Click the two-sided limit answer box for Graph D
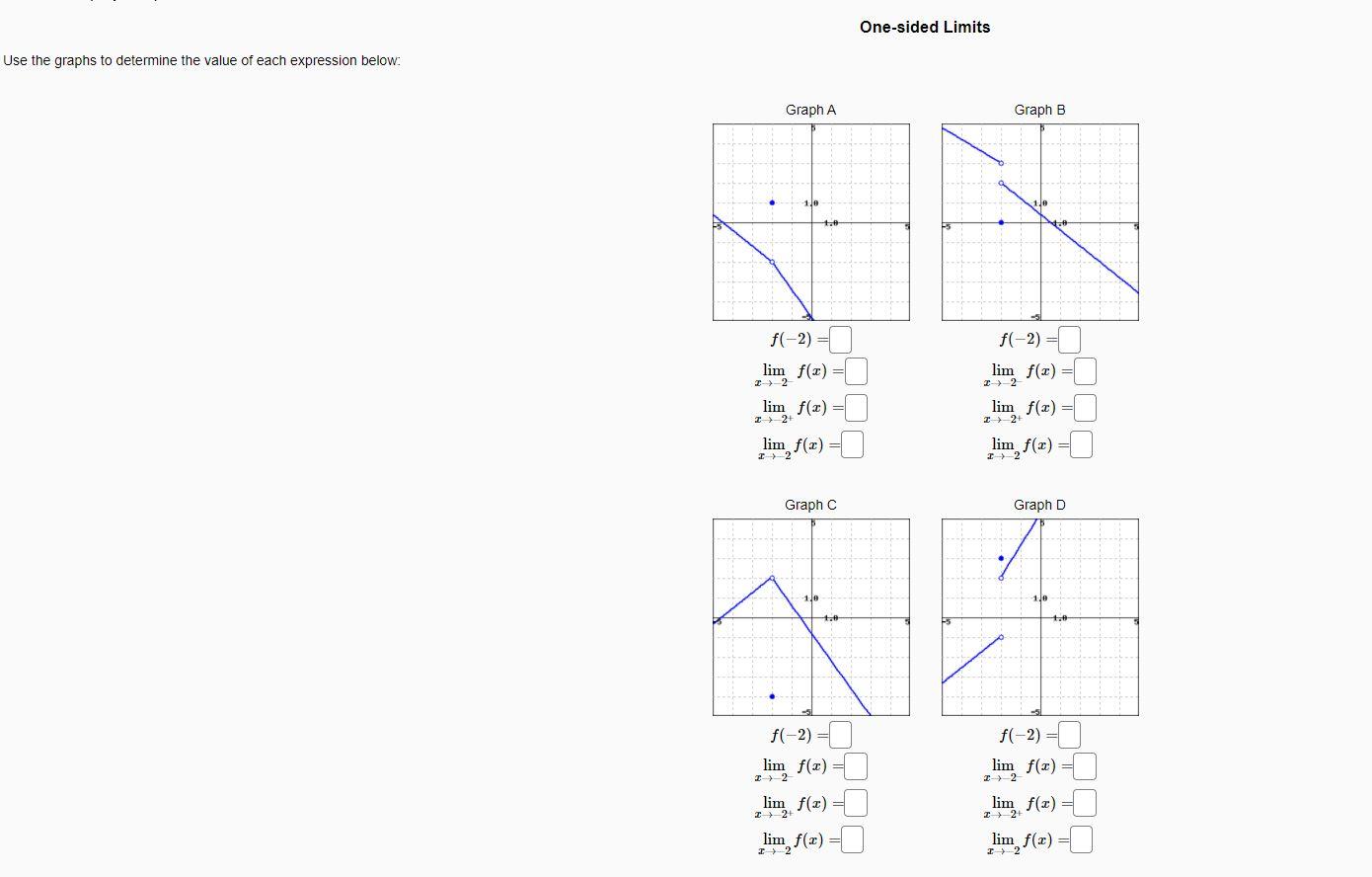 click(1079, 839)
